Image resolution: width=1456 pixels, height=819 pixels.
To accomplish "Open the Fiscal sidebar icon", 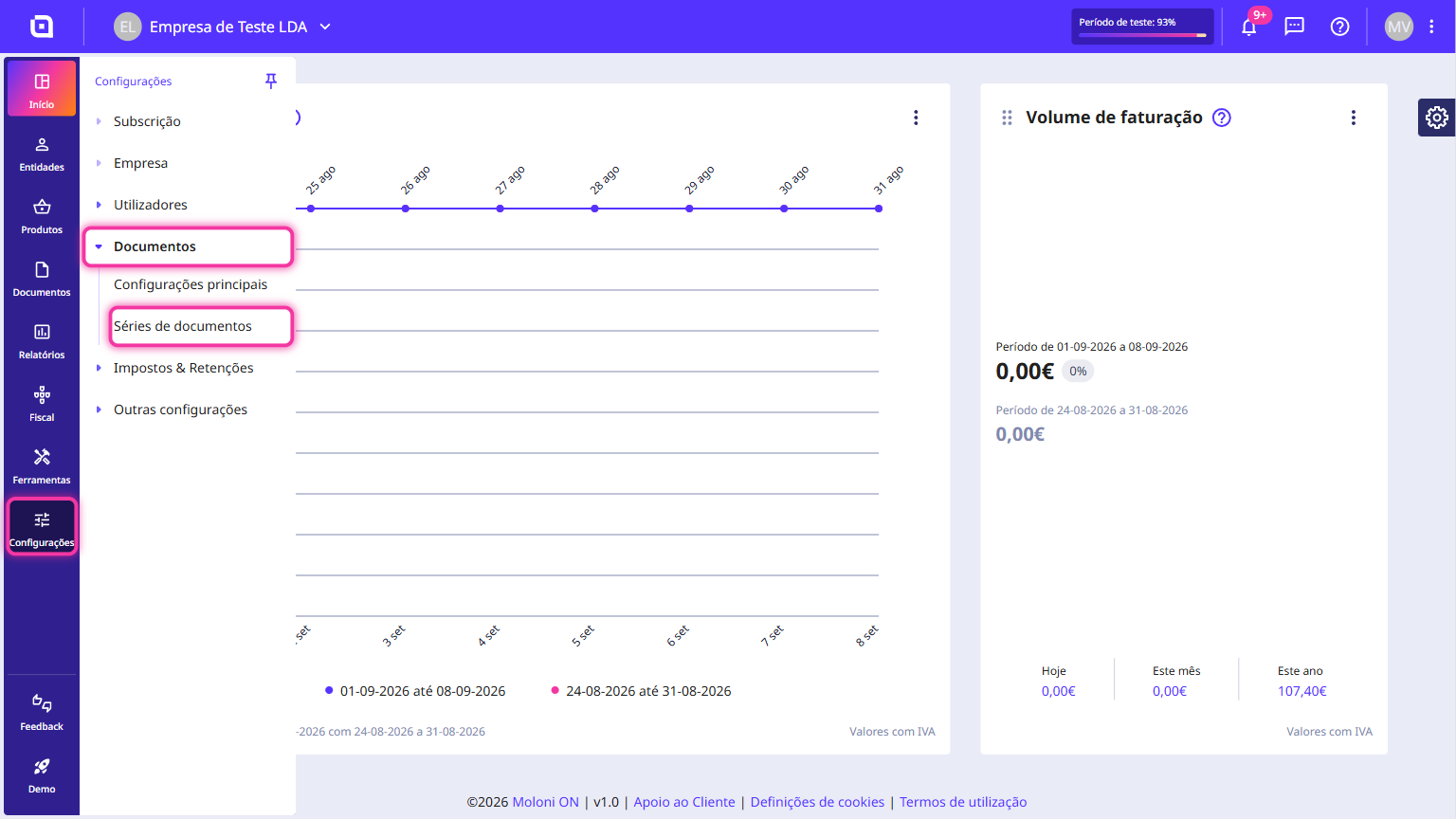I will [x=42, y=404].
